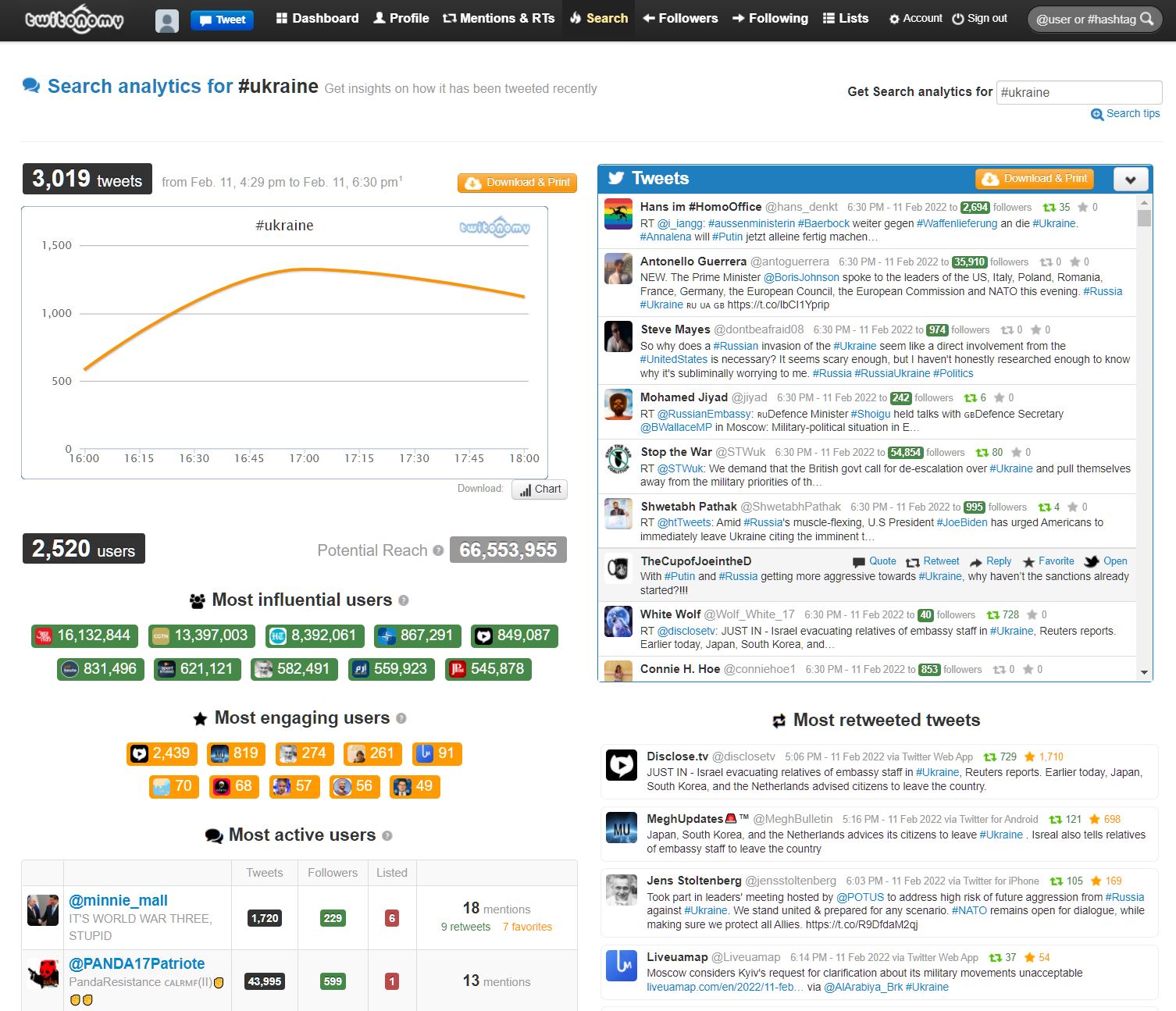1176x1011 pixels.
Task: Select engaging user badge showing 261
Action: [x=372, y=753]
